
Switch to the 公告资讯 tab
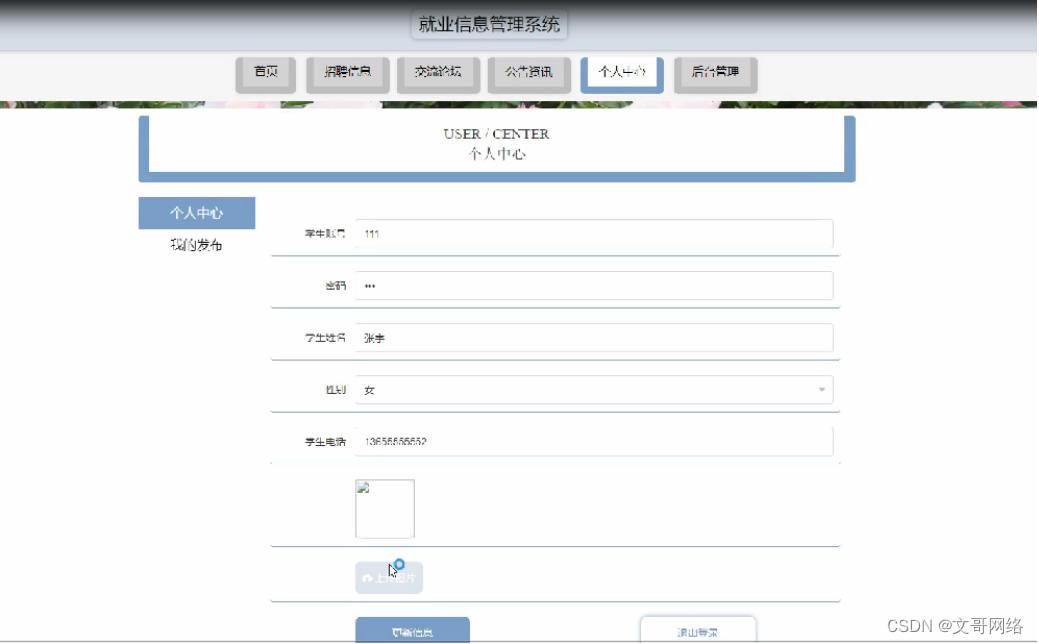click(x=529, y=74)
